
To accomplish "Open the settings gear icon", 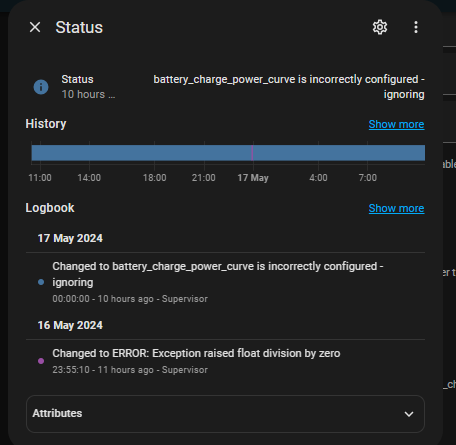I will click(380, 27).
